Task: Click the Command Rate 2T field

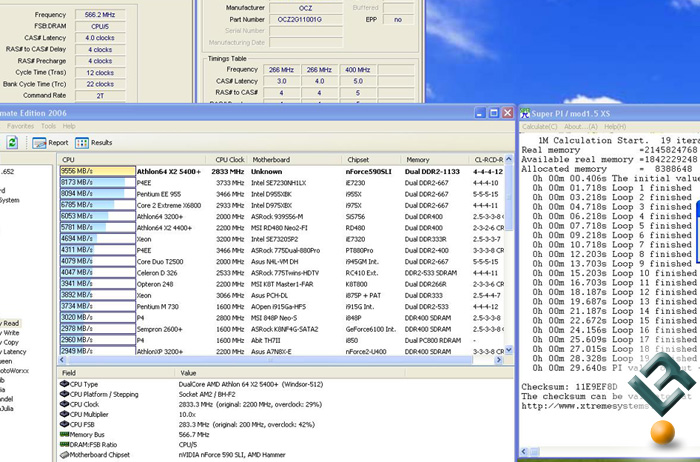Action: coord(100,96)
